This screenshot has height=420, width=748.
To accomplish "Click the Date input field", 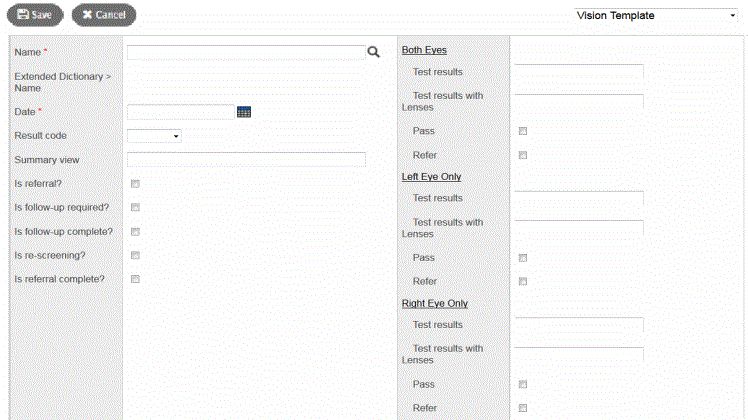I will point(181,112).
